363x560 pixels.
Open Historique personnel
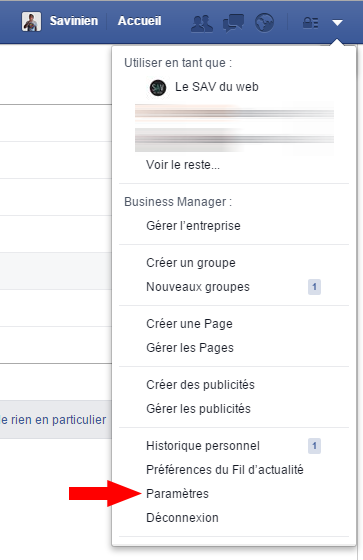tap(203, 446)
